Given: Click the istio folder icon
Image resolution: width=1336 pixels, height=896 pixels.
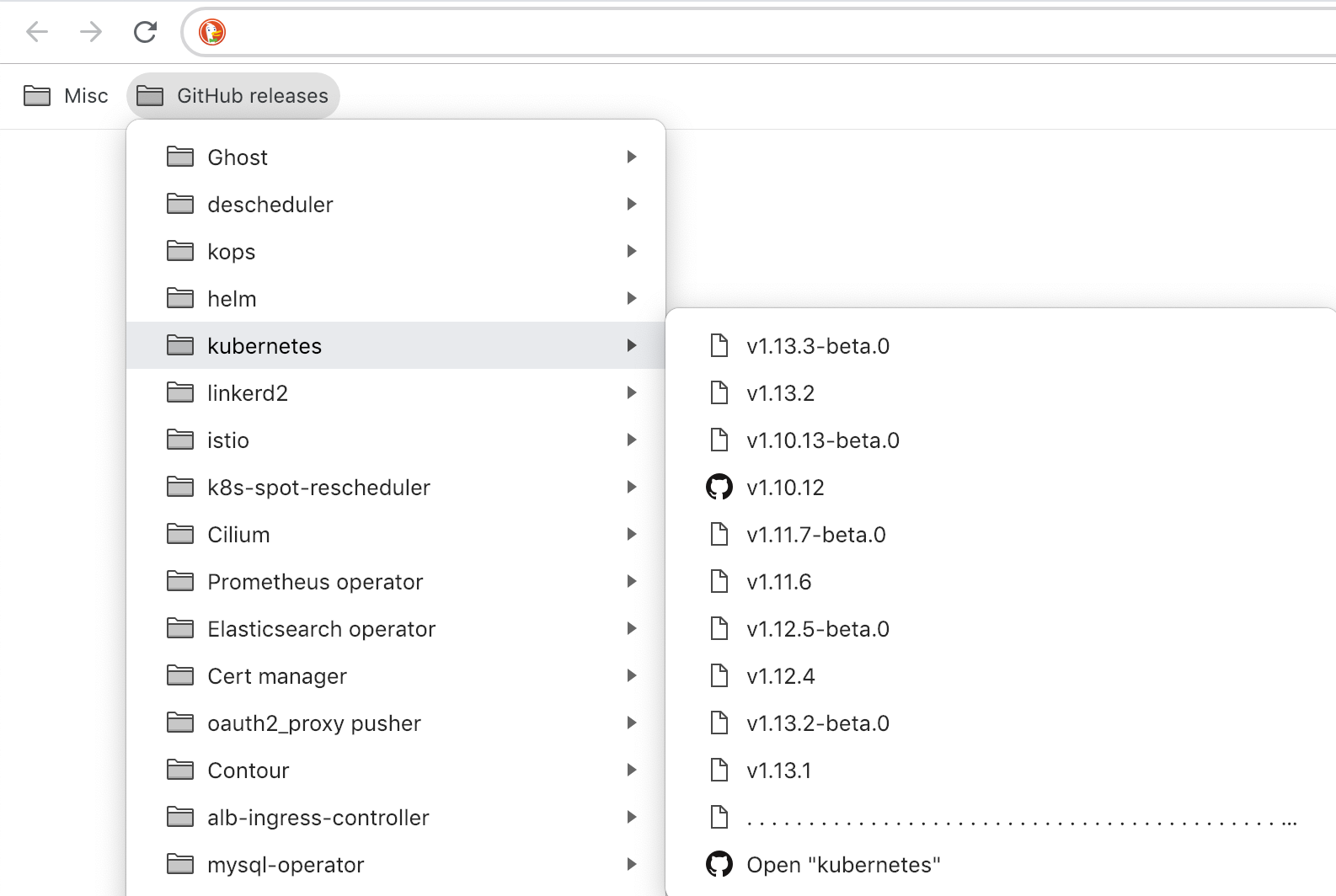Looking at the screenshot, I should coord(180,440).
